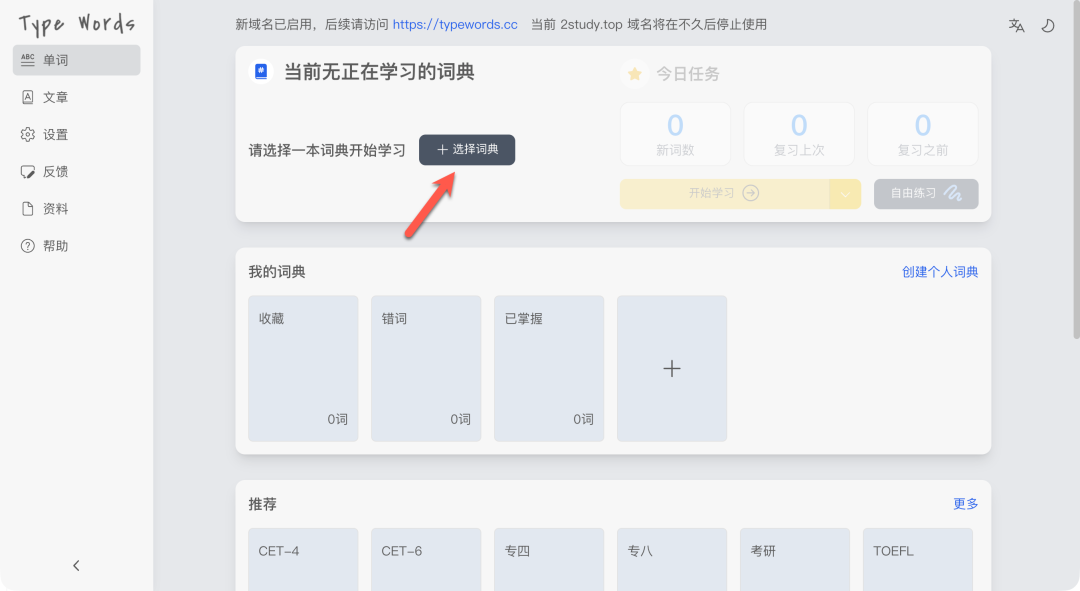The width and height of the screenshot is (1080, 591).
Task: Click the 自由练习 button
Action: pyautogui.click(x=926, y=194)
